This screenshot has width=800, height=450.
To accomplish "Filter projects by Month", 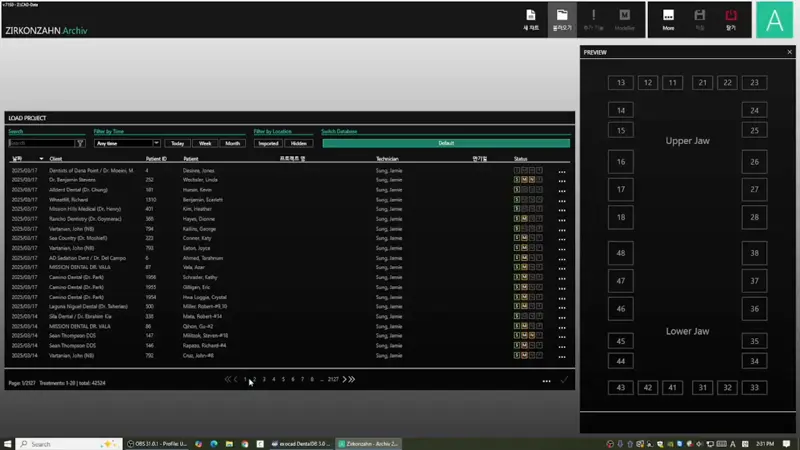I will coord(233,143).
